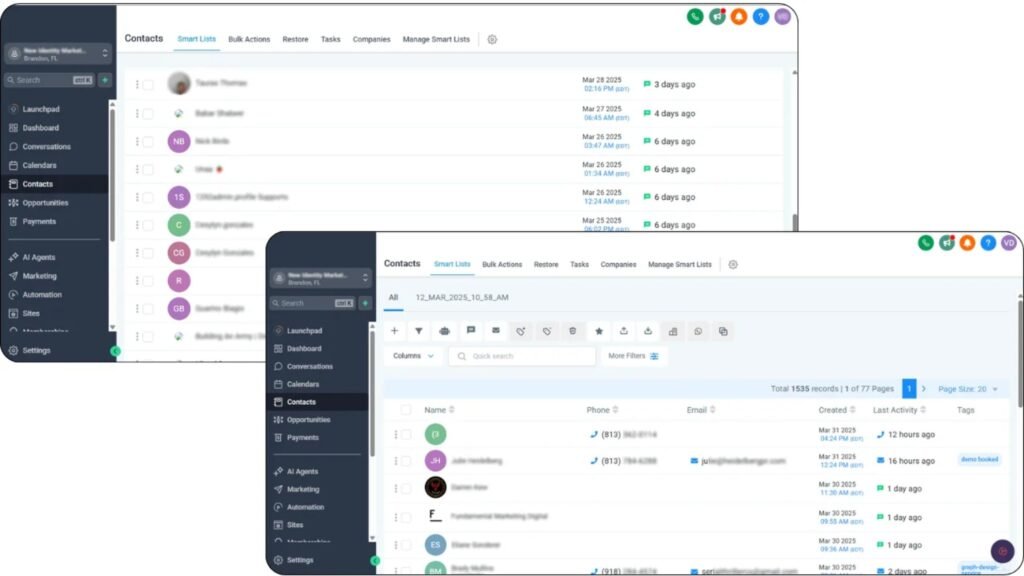This screenshot has height=576, width=1024.
Task: Tick the select-all checkbox beside Name header
Action: pos(405,410)
